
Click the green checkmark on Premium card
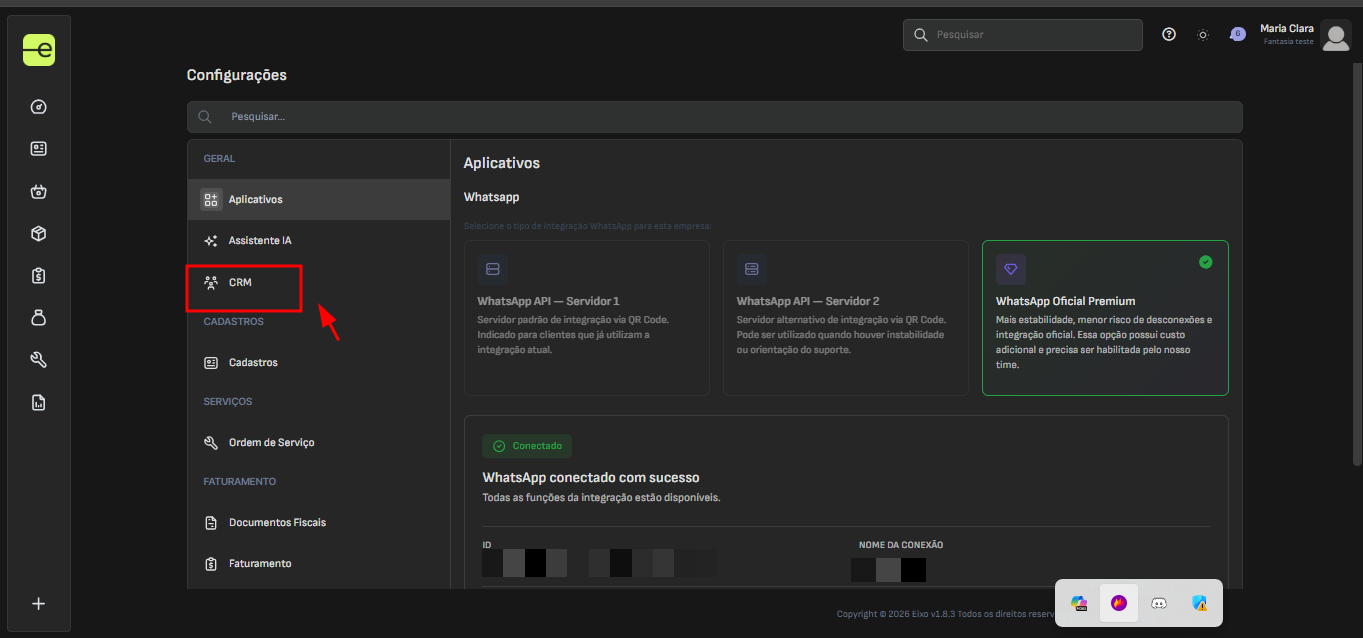click(x=1206, y=262)
